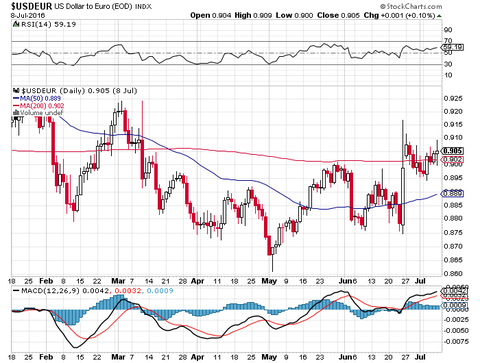
Task: Click the MA(200) 0.902 legend text
Action: [x=42, y=106]
